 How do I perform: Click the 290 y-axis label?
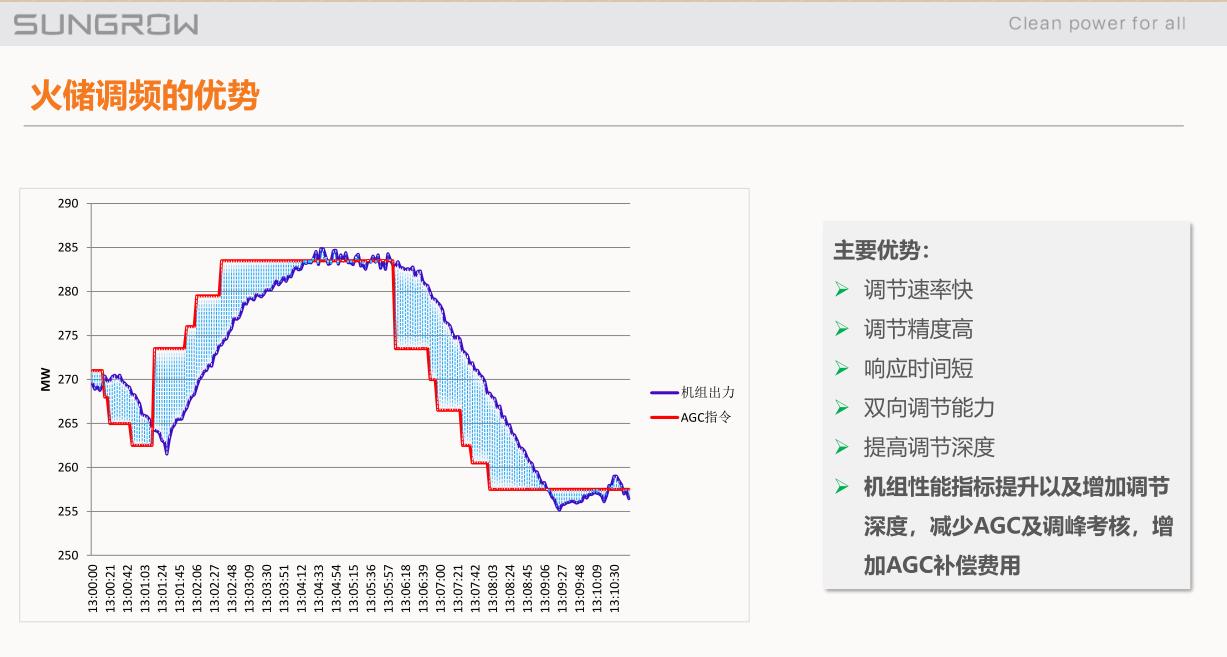67,204
